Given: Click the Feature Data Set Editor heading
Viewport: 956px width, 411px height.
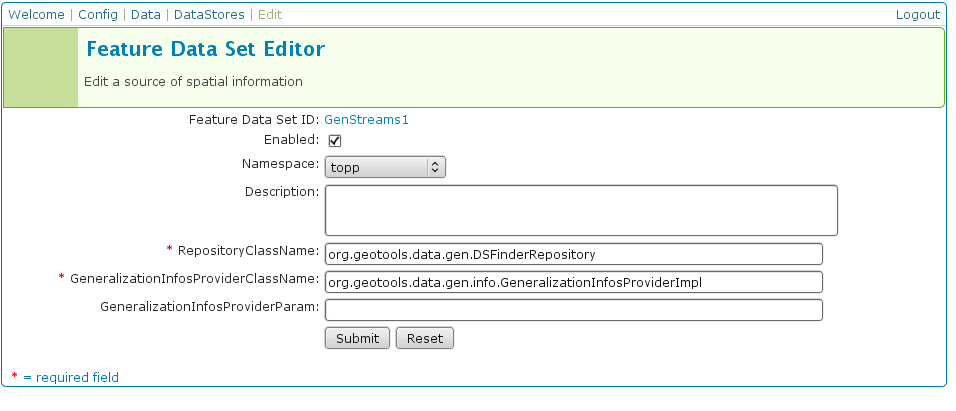Looking at the screenshot, I should click(205, 49).
